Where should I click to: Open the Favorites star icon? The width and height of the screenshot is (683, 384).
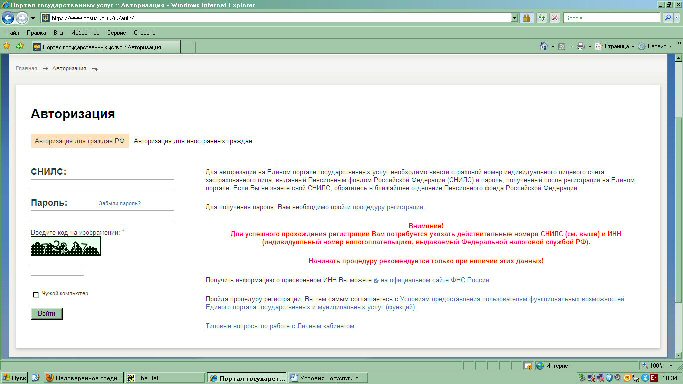tap(7, 46)
